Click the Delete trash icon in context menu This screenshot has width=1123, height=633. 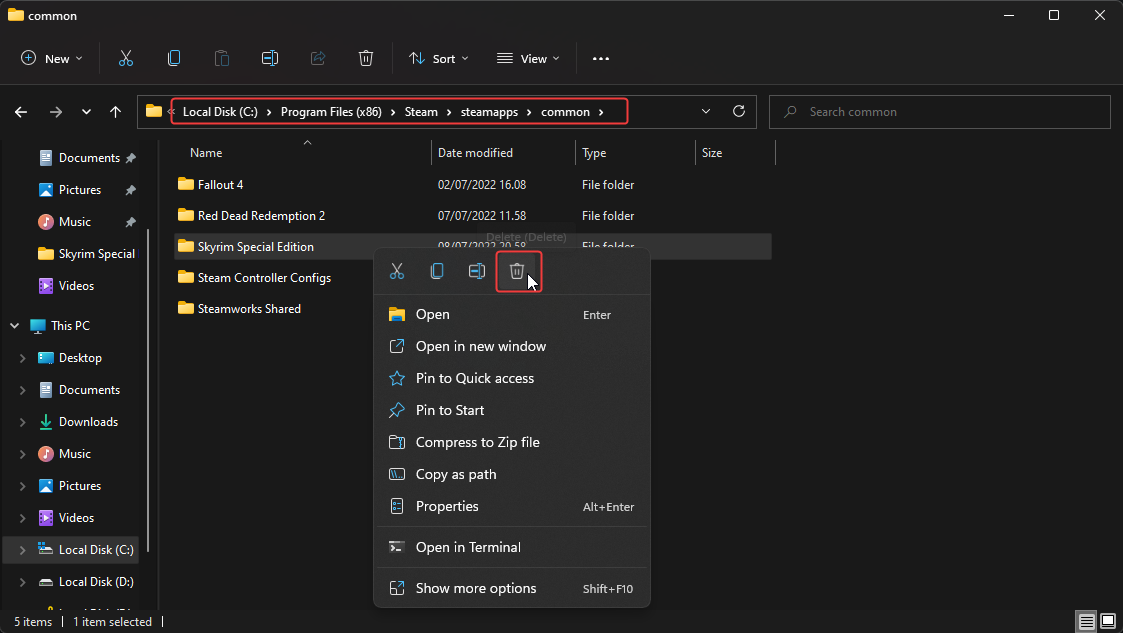click(517, 271)
